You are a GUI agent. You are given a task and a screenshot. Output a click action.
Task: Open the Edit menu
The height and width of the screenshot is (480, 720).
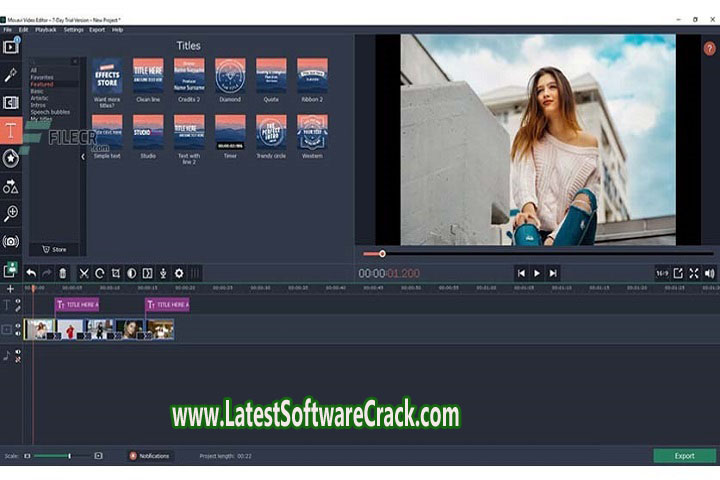(23, 29)
